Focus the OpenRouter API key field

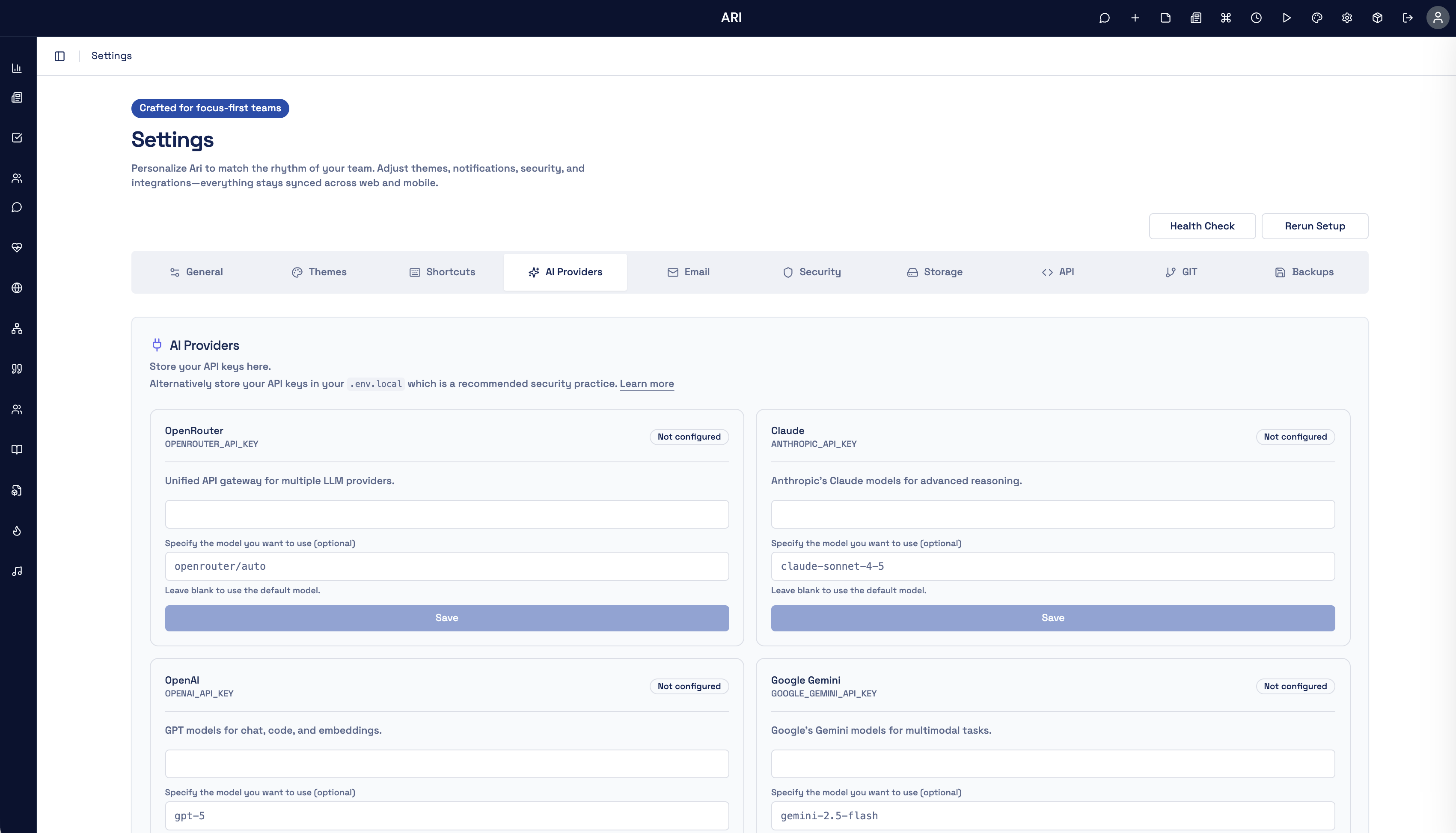pos(447,515)
